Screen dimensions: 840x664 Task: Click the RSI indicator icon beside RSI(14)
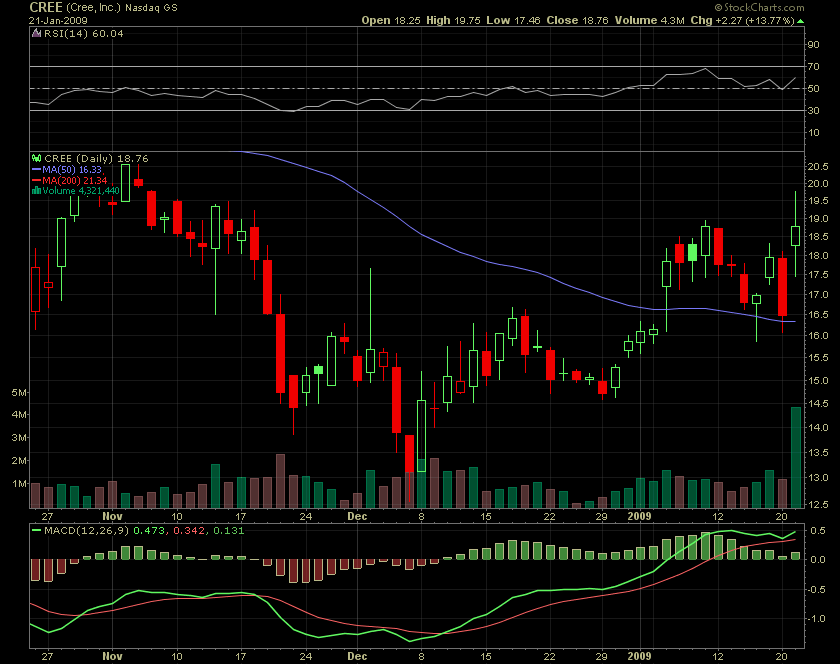tap(36, 33)
